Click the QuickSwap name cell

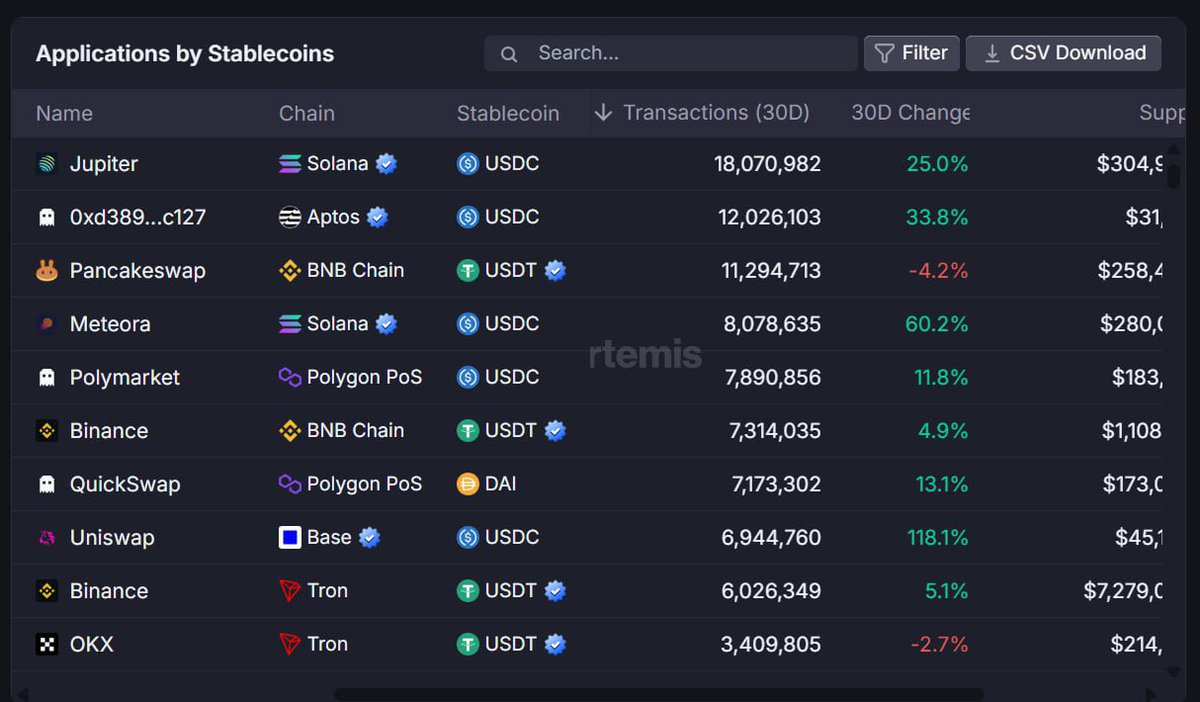125,484
